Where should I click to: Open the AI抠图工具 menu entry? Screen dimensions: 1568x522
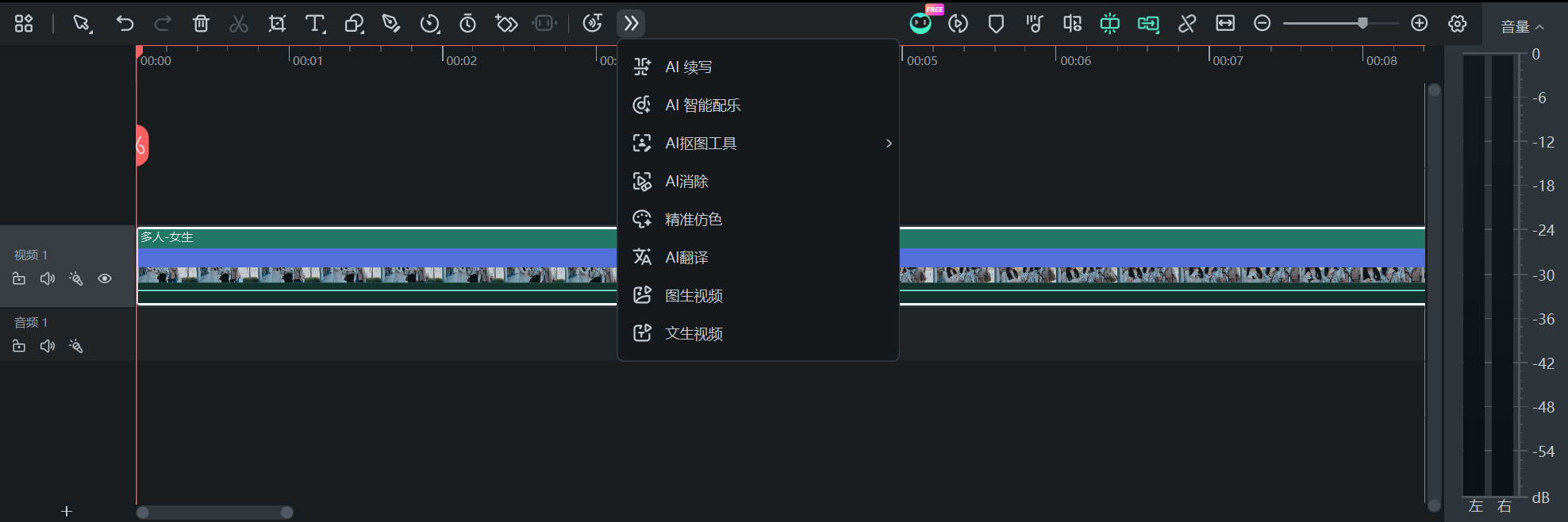(x=758, y=144)
